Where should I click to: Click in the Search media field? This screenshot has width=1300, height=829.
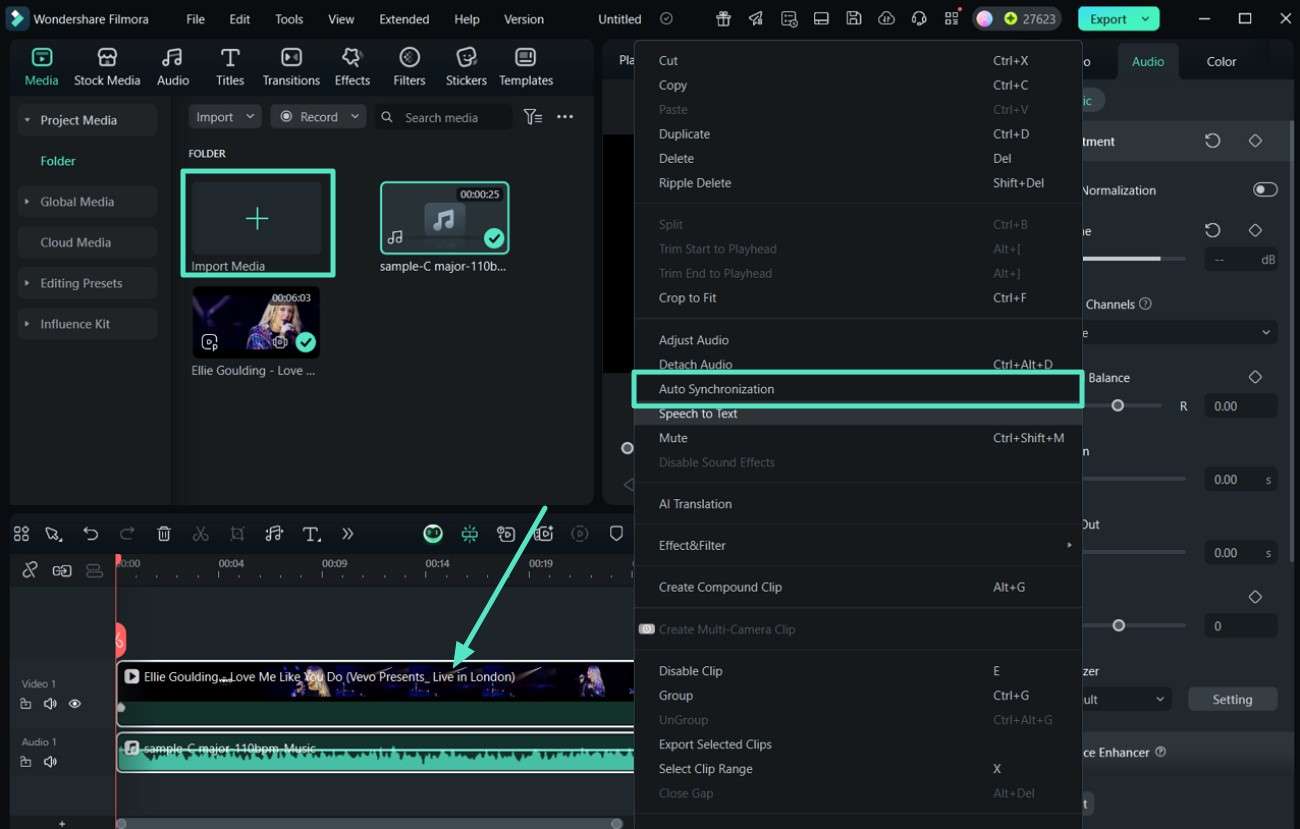pos(445,117)
